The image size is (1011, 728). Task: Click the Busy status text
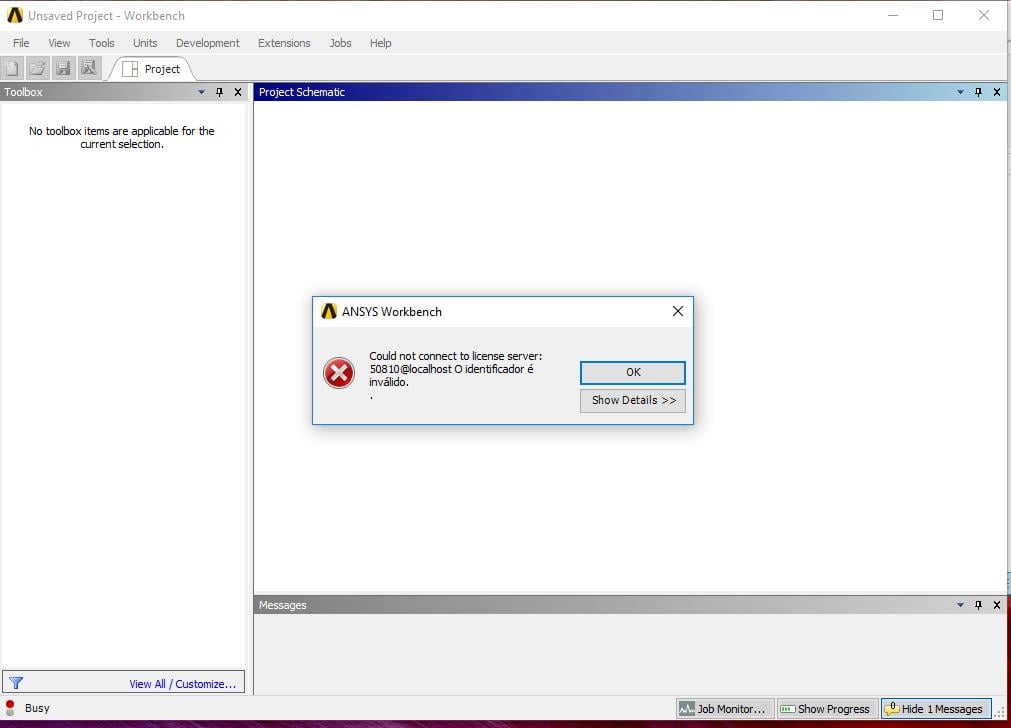click(x=37, y=708)
